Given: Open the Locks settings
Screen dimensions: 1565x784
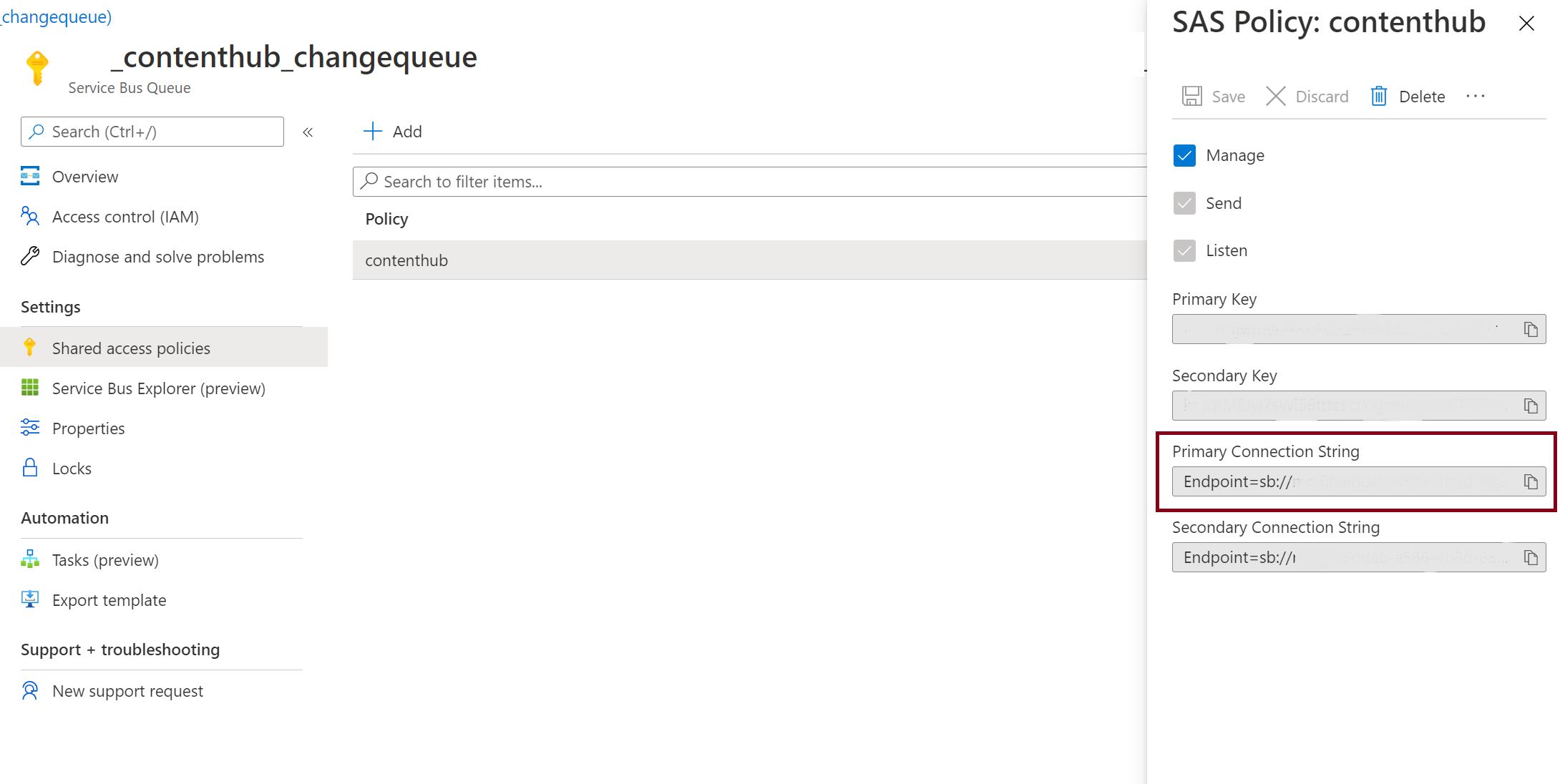Looking at the screenshot, I should (x=72, y=469).
